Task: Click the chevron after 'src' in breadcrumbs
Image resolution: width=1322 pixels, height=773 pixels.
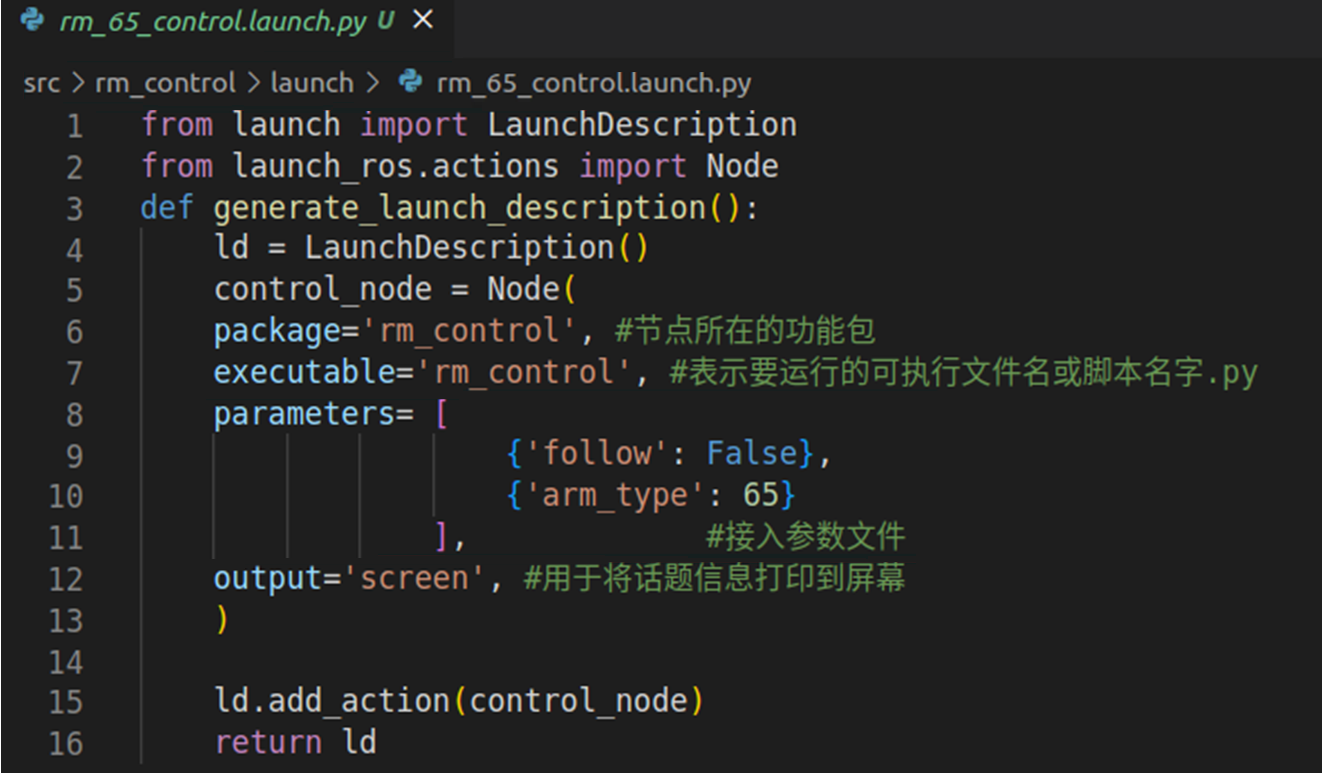Action: pyautogui.click(x=78, y=83)
